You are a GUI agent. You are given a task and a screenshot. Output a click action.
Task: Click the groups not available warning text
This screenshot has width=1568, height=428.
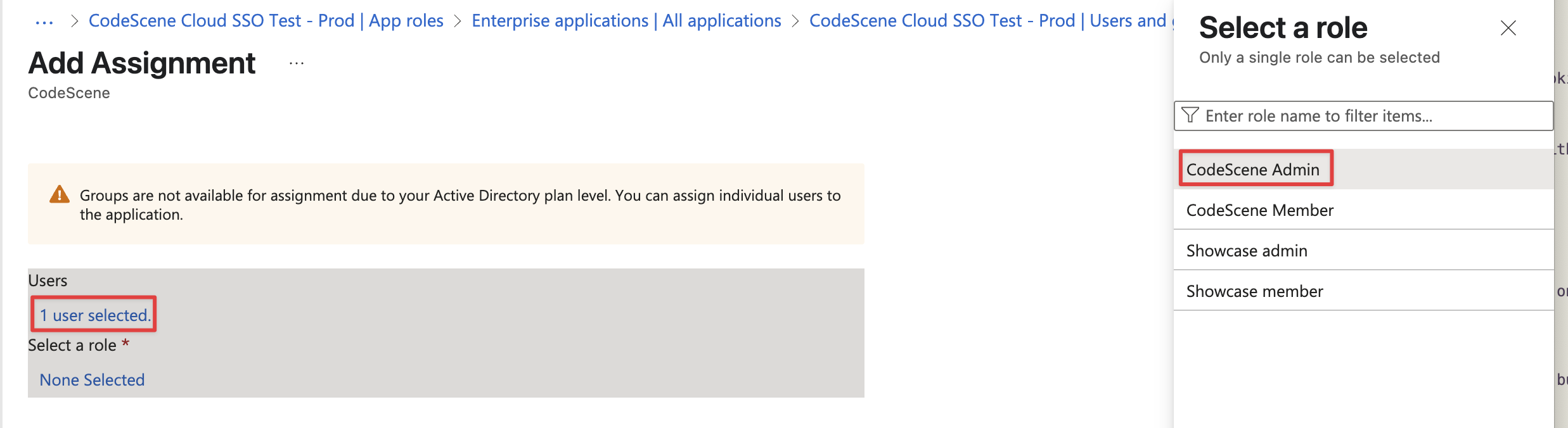click(460, 205)
